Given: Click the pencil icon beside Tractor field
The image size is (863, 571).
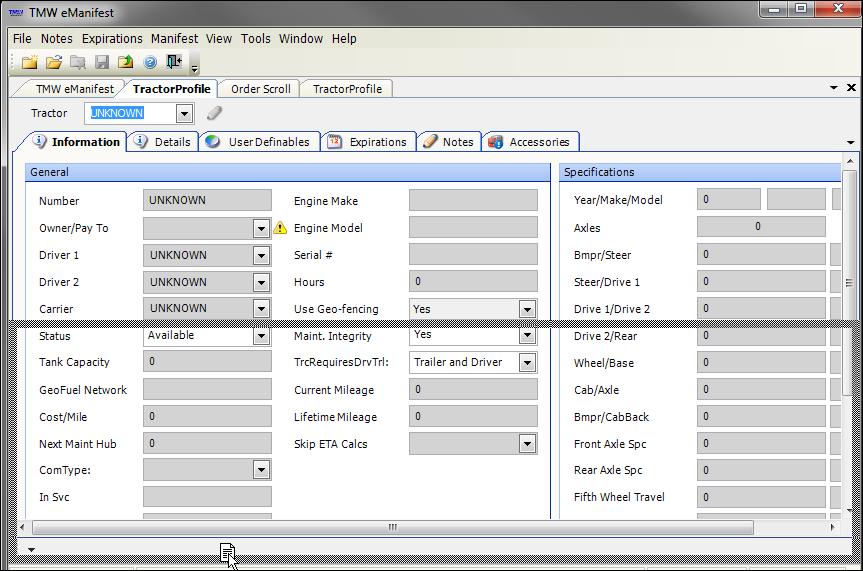Looking at the screenshot, I should point(213,113).
